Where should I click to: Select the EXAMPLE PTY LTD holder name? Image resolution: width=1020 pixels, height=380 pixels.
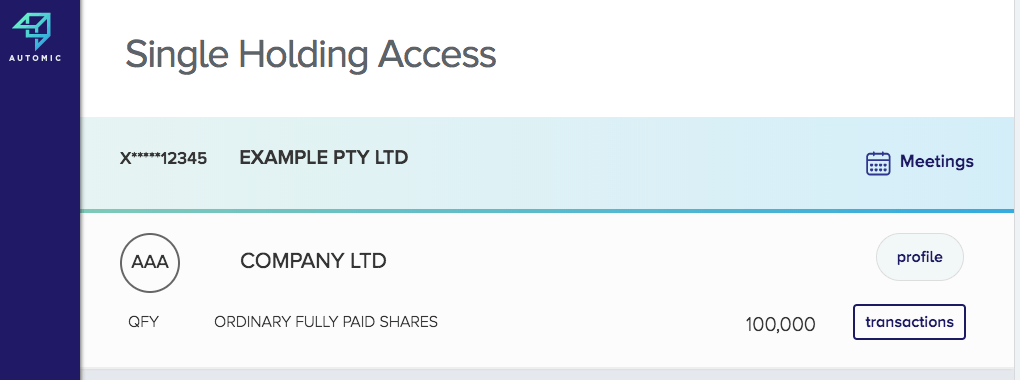click(x=323, y=157)
